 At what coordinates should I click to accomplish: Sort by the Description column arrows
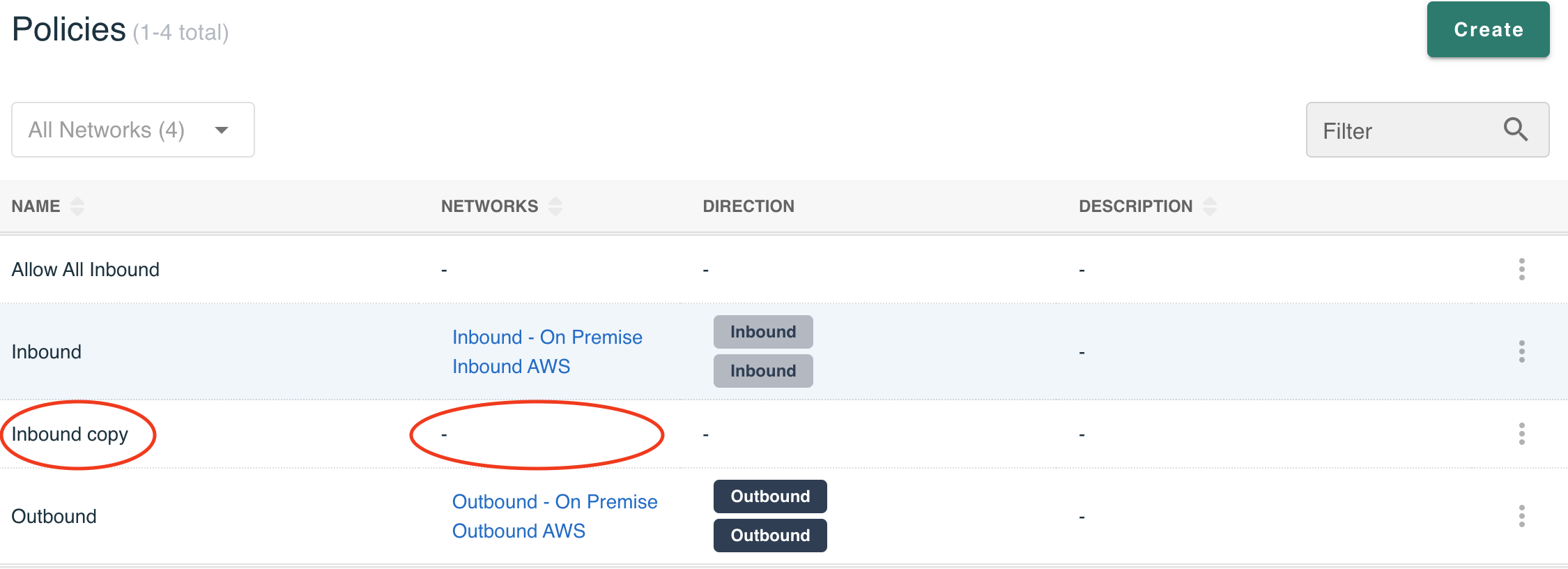click(x=1209, y=206)
